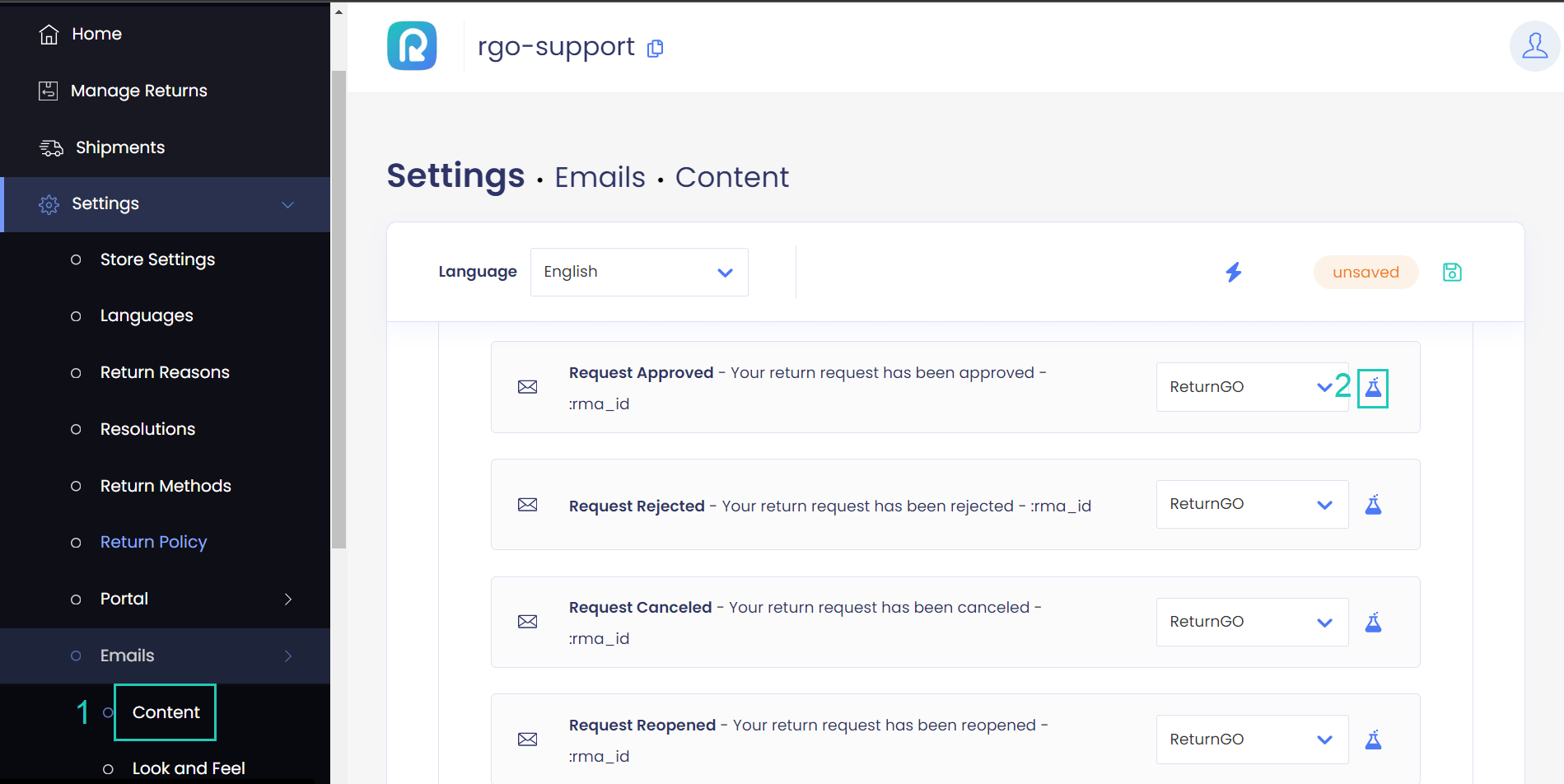This screenshot has height=784, width=1564.
Task: Send test email for Request Canceled
Action: (1373, 623)
